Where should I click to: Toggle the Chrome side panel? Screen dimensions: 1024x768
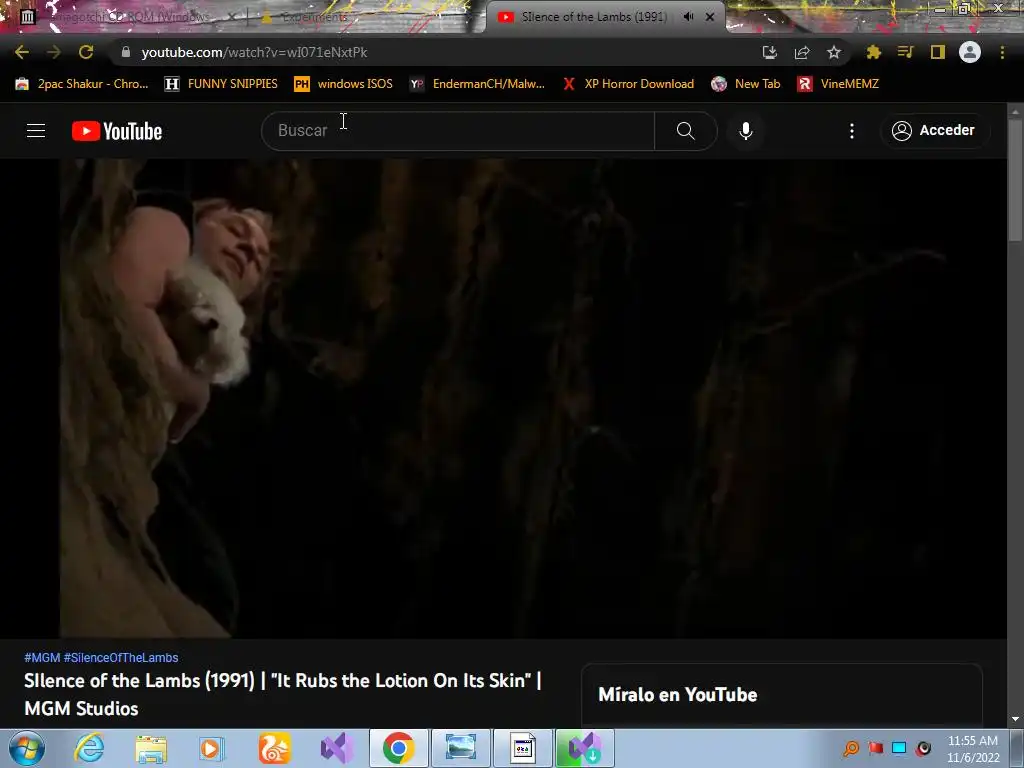pos(938,52)
